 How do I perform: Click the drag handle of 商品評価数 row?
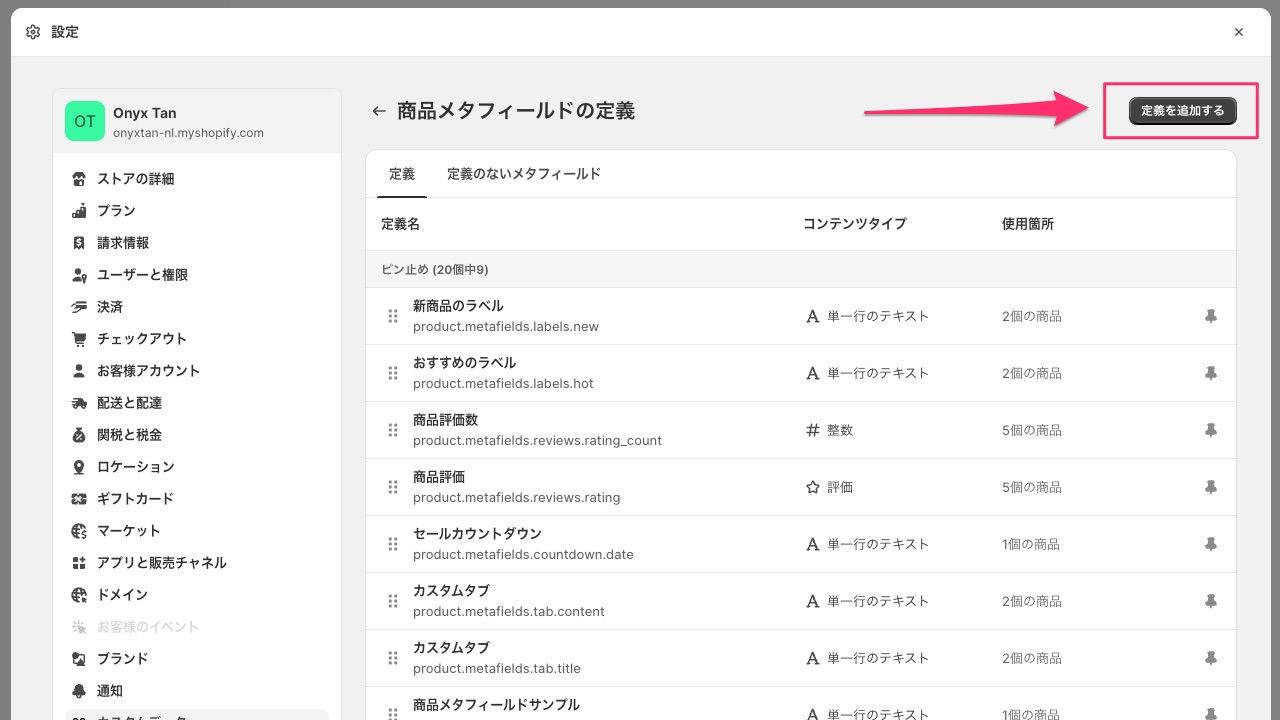(x=393, y=430)
